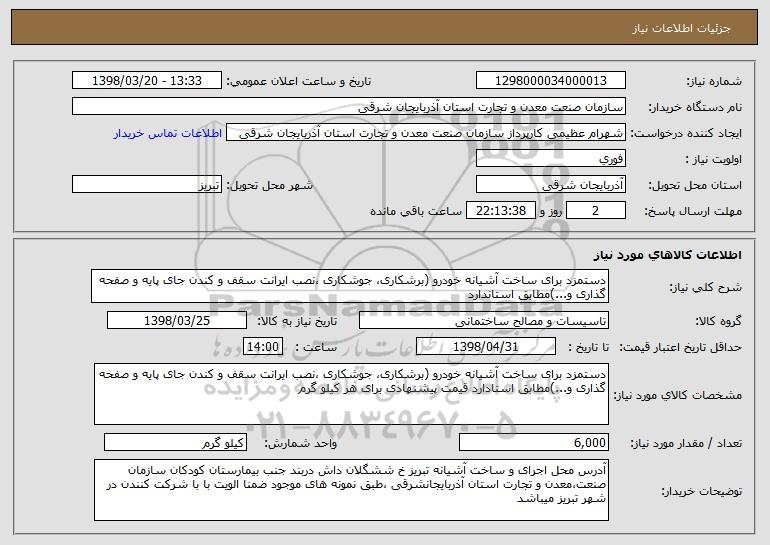Click the اطلاعات کالاهای مورد نیاز section heading
The width and height of the screenshot is (770, 545).
point(667,255)
